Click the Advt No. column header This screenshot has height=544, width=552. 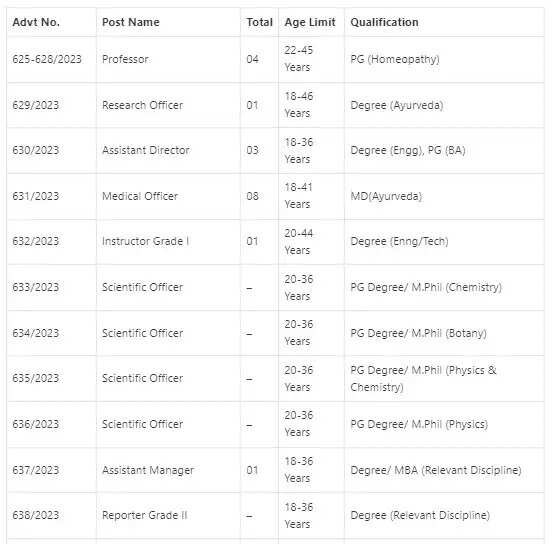pos(36,22)
